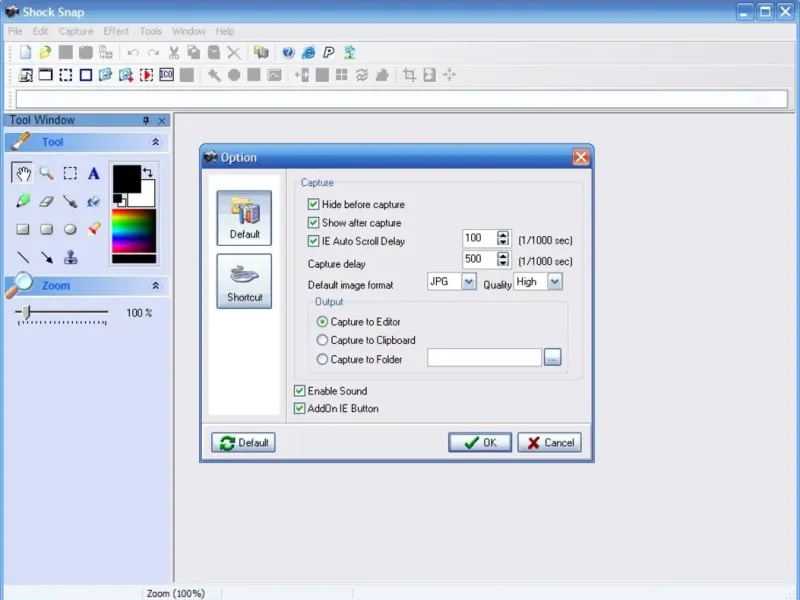
Task: Click the Capture delay 500 field
Action: click(480, 259)
